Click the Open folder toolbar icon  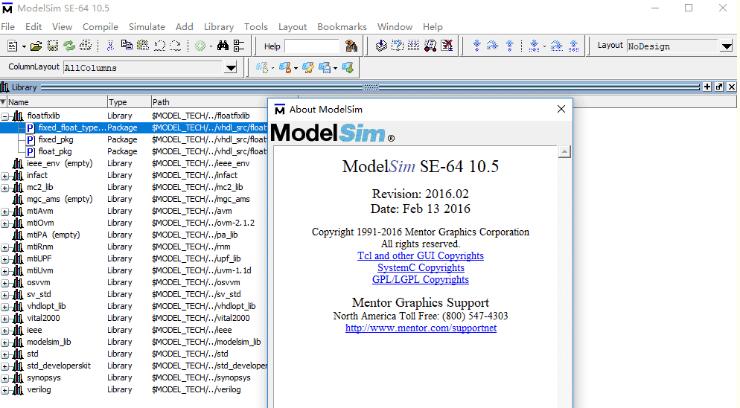point(36,46)
